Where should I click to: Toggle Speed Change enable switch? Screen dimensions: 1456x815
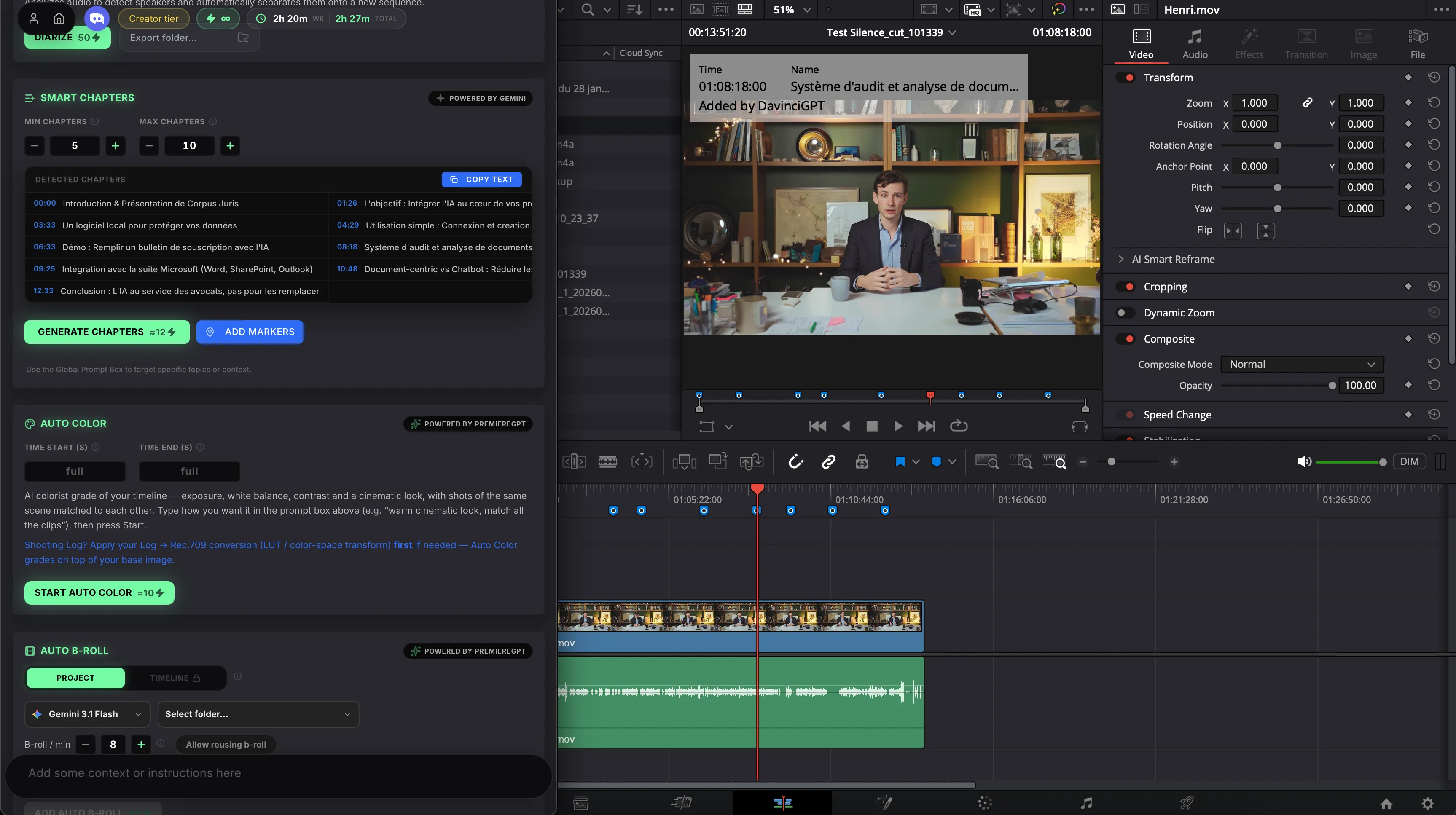click(x=1126, y=414)
